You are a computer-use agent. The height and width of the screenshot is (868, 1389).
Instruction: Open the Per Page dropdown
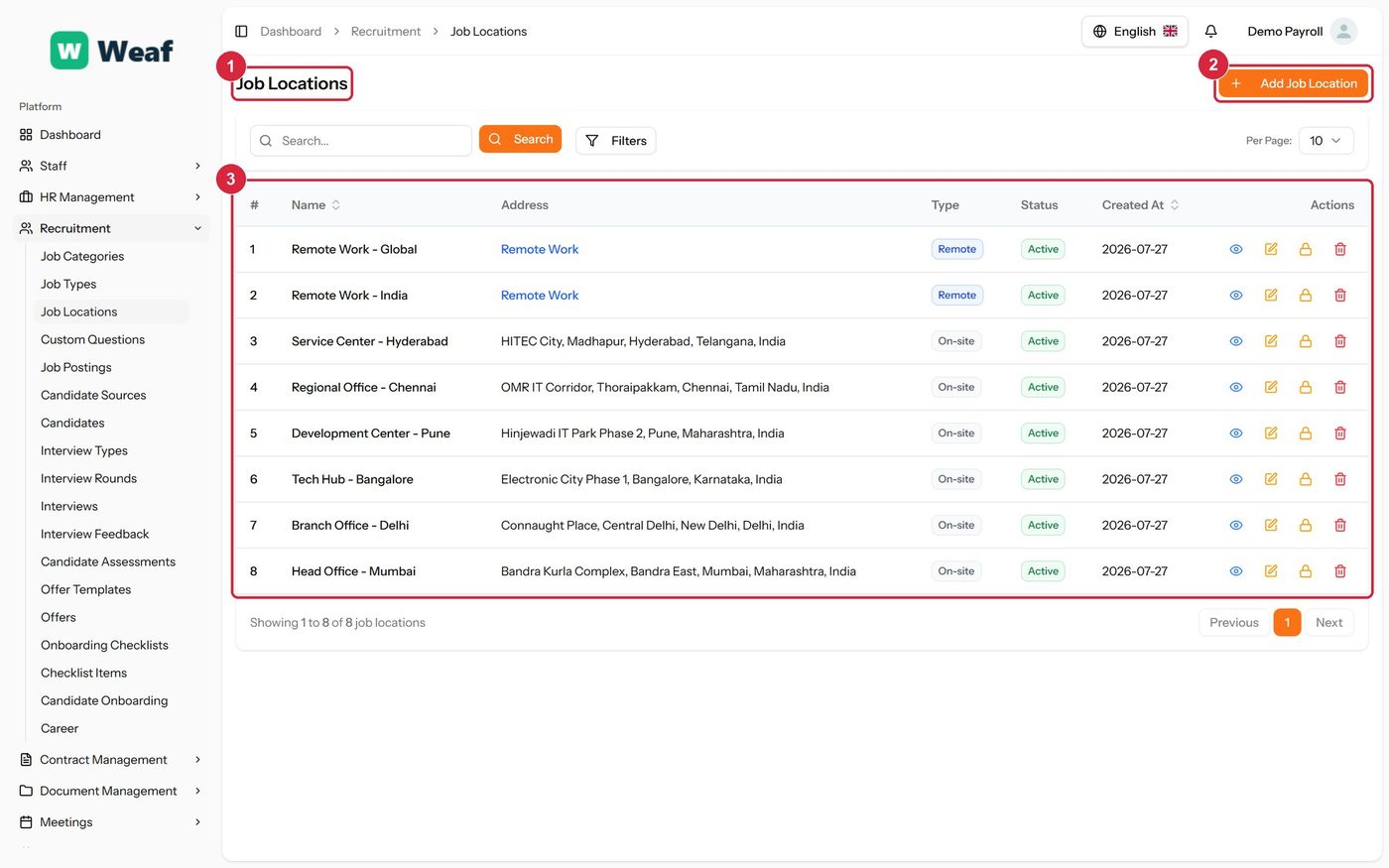pos(1326,141)
